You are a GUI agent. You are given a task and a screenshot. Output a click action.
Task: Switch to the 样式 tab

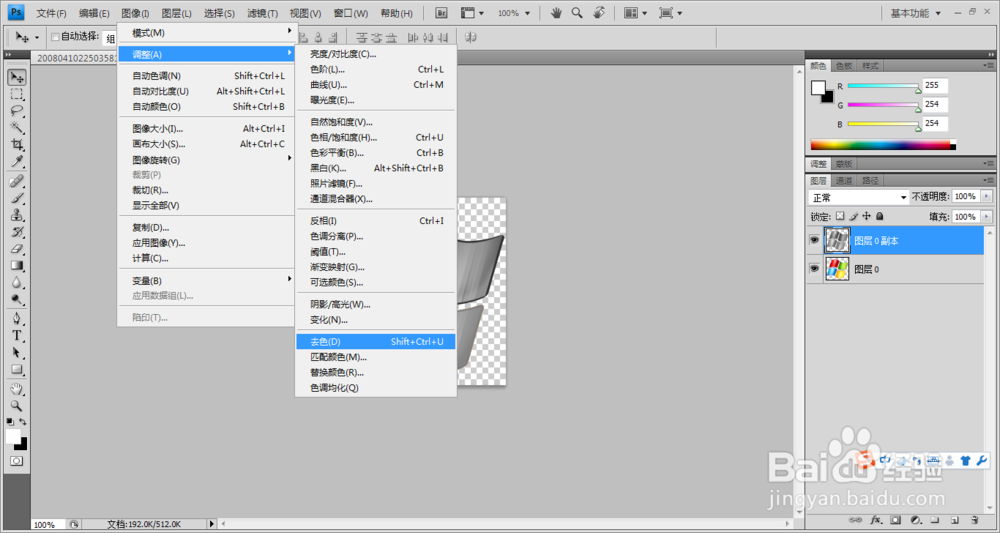[870, 66]
